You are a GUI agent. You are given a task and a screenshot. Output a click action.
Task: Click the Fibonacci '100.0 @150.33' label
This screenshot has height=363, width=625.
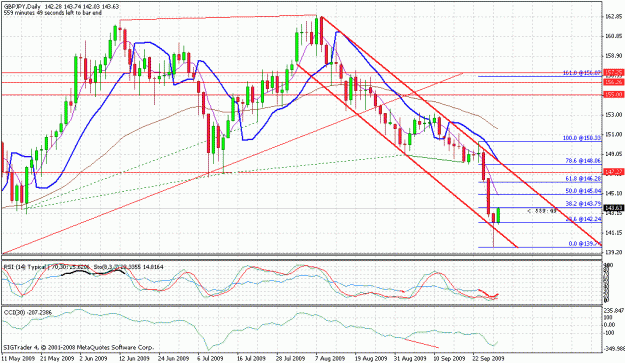coord(582,138)
